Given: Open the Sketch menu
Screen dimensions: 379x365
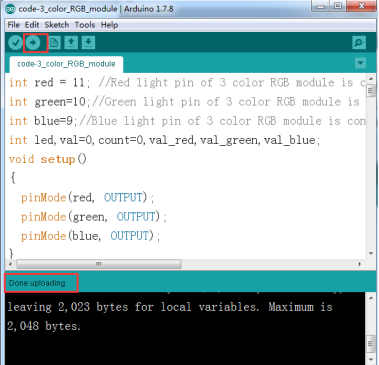Looking at the screenshot, I should click(x=57, y=25).
